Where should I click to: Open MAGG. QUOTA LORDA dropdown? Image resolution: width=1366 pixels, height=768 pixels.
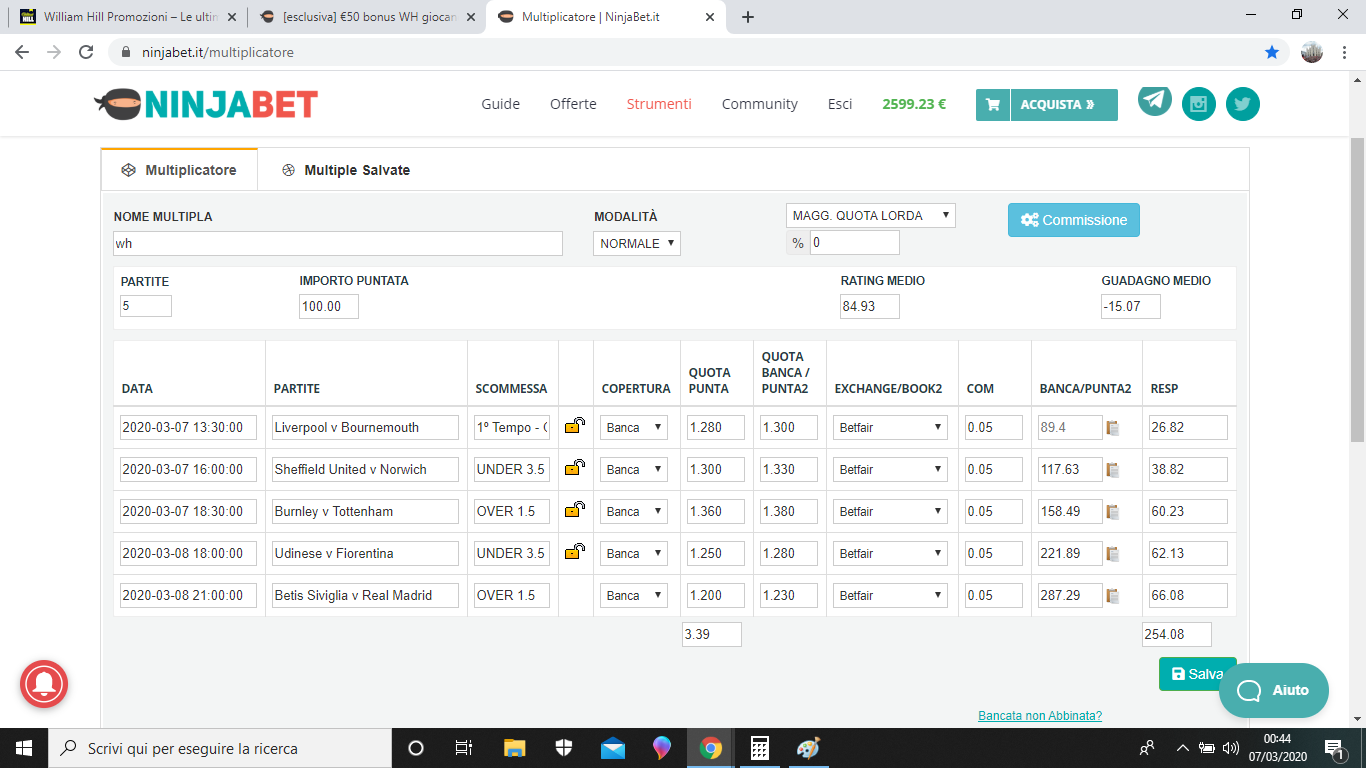[871, 215]
